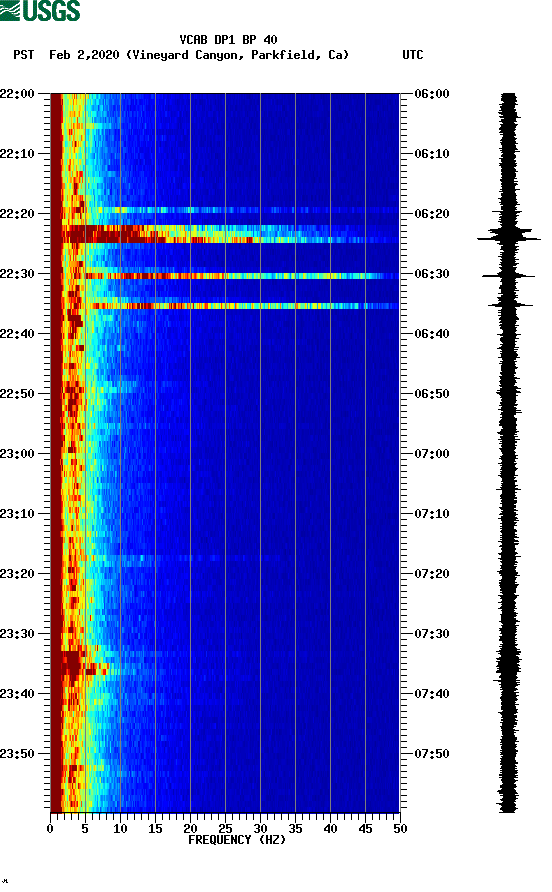The height and width of the screenshot is (892, 552).
Task: Click the seismogram spike near 06:35
Action: (509, 305)
